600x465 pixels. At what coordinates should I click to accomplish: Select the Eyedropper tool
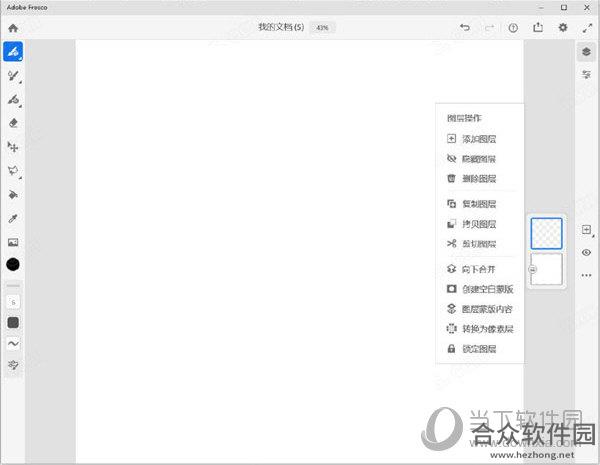[13, 219]
